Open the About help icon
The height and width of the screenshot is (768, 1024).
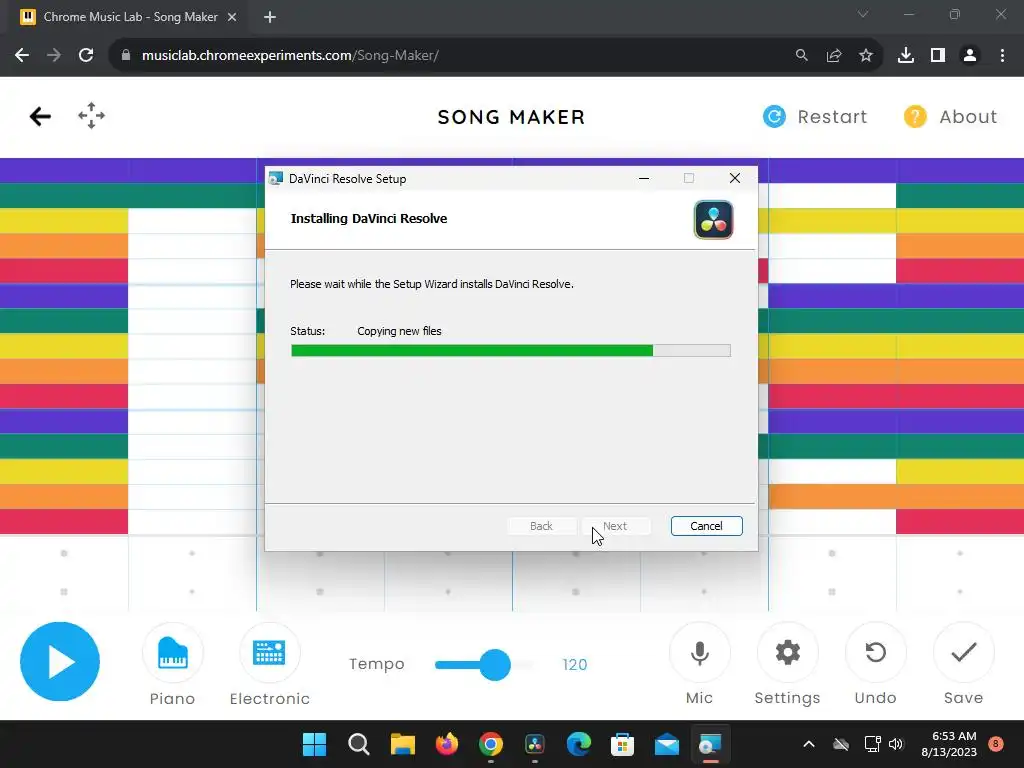pyautogui.click(x=915, y=116)
